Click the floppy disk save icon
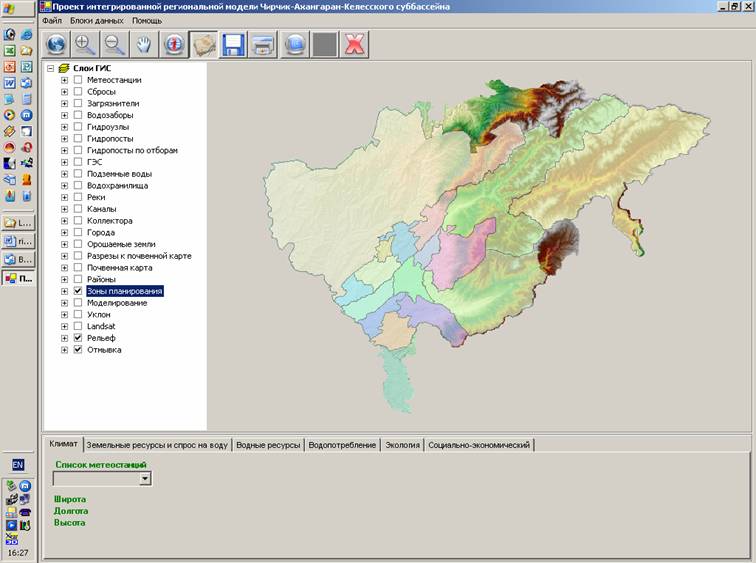756x563 pixels. click(x=234, y=44)
